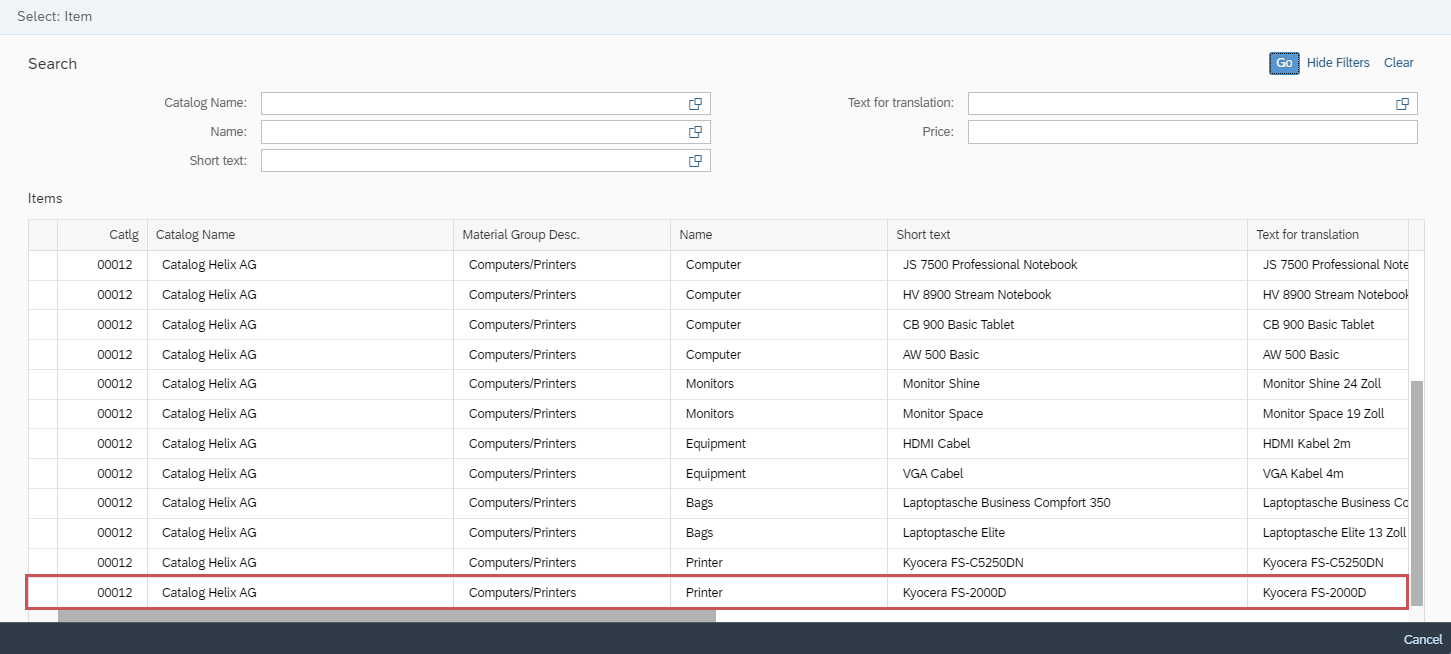Image resolution: width=1451 pixels, height=654 pixels.
Task: Select the Kyocera FS-C5250DN printer entry
Action: pos(962,563)
